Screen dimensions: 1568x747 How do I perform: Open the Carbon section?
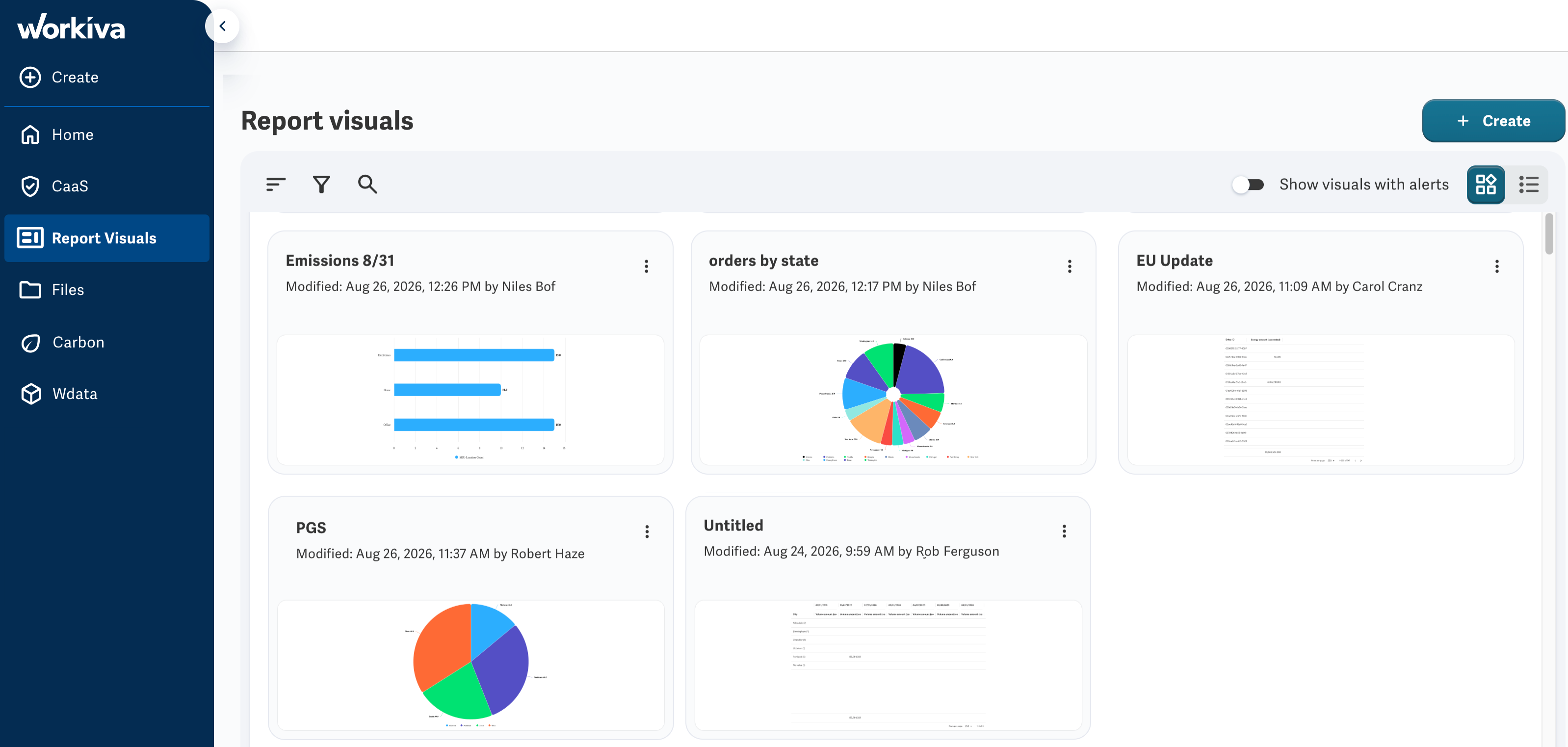click(106, 342)
